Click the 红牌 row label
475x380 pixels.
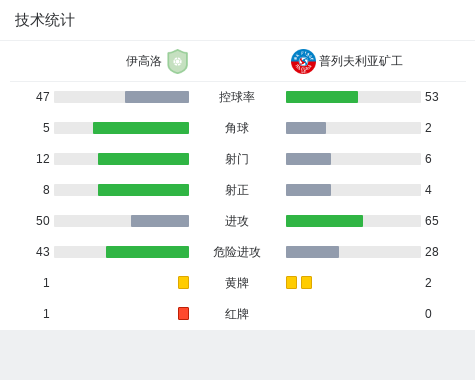coord(237,314)
